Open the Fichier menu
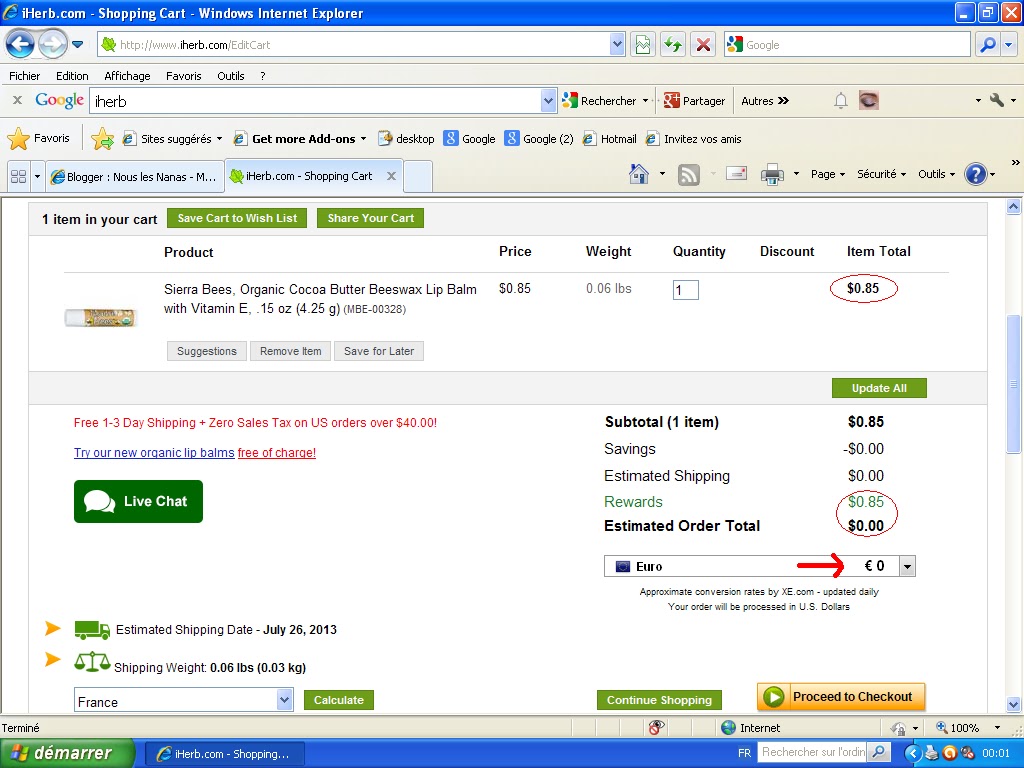The height and width of the screenshot is (768, 1024). click(x=25, y=76)
